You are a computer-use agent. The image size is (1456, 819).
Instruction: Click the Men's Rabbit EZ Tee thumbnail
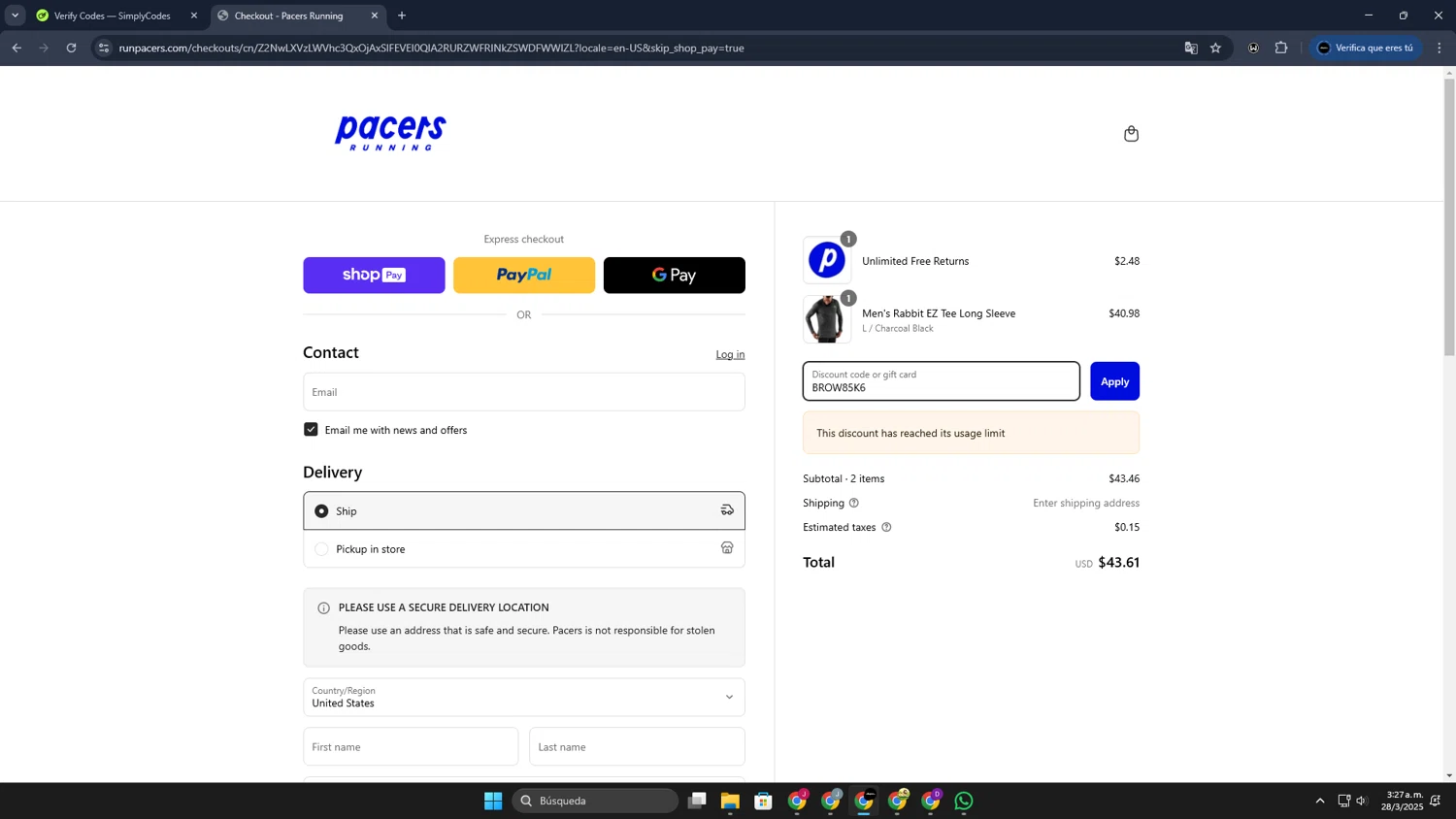click(x=827, y=319)
